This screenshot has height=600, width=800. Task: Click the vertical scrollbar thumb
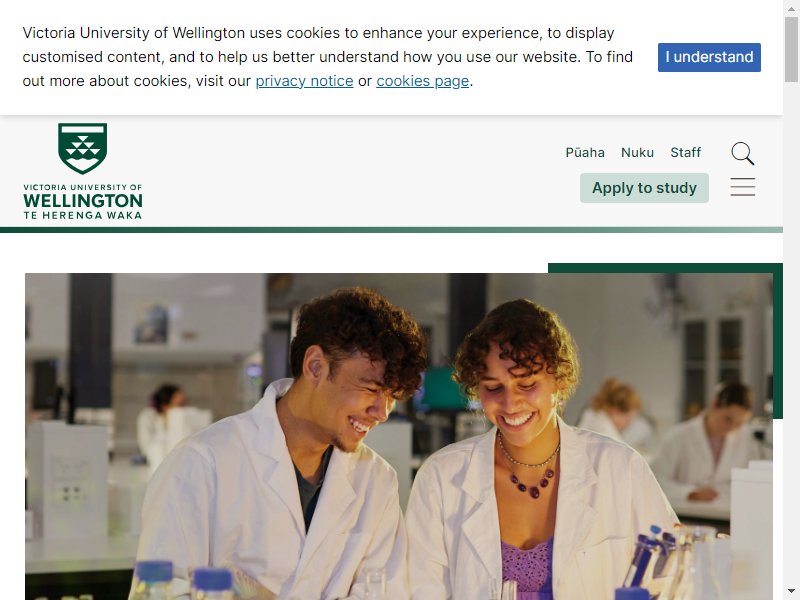792,49
